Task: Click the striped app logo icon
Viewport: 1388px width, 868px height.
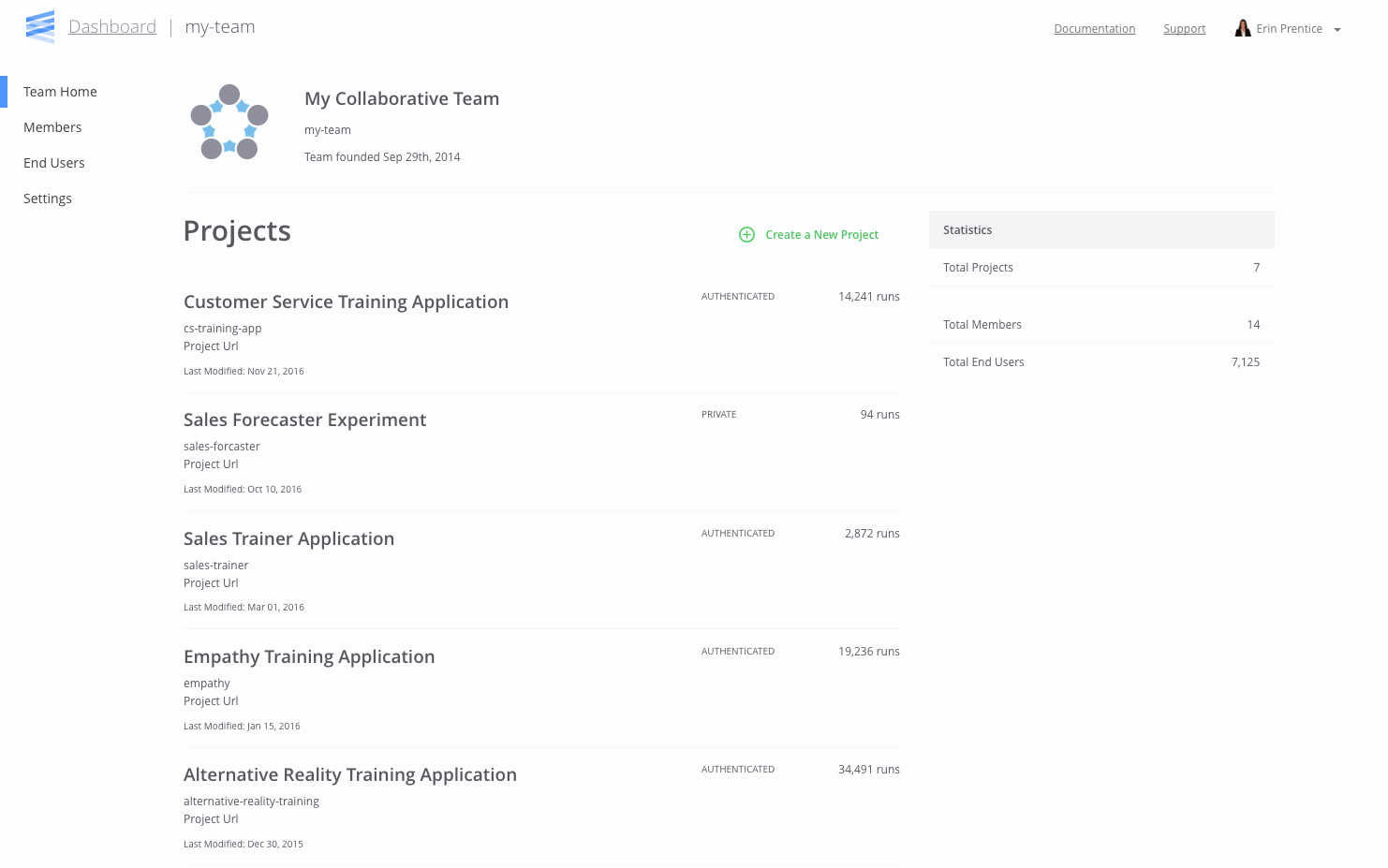Action: click(x=40, y=27)
